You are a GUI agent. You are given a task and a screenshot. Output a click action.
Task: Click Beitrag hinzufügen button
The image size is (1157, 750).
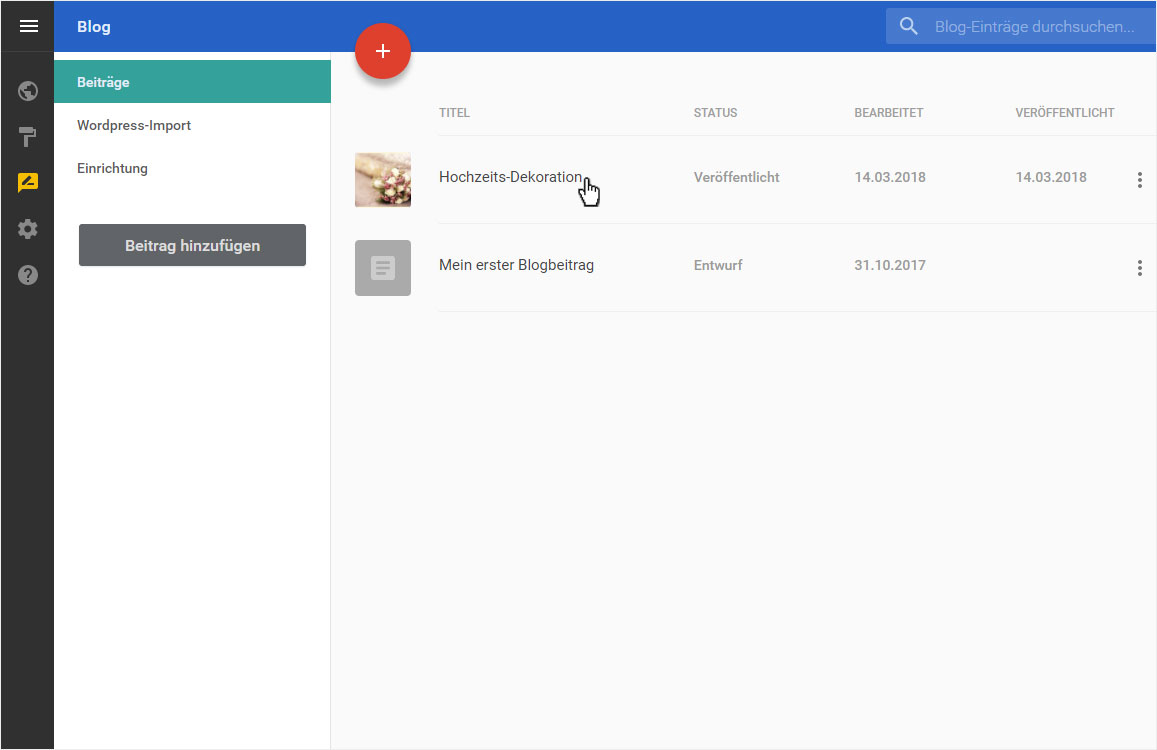tap(193, 245)
